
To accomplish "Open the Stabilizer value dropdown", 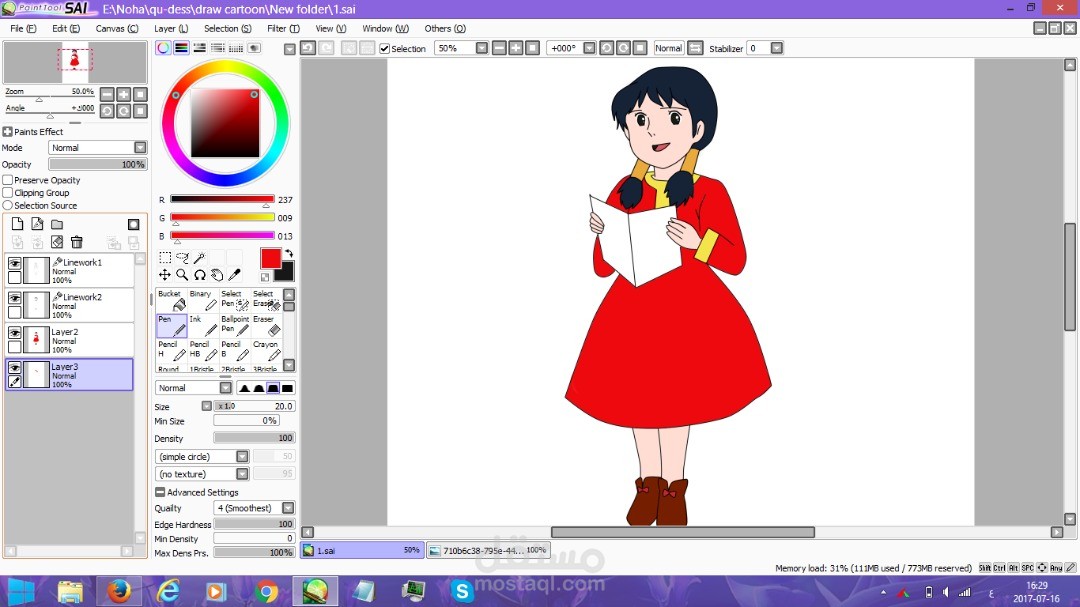I will (777, 48).
